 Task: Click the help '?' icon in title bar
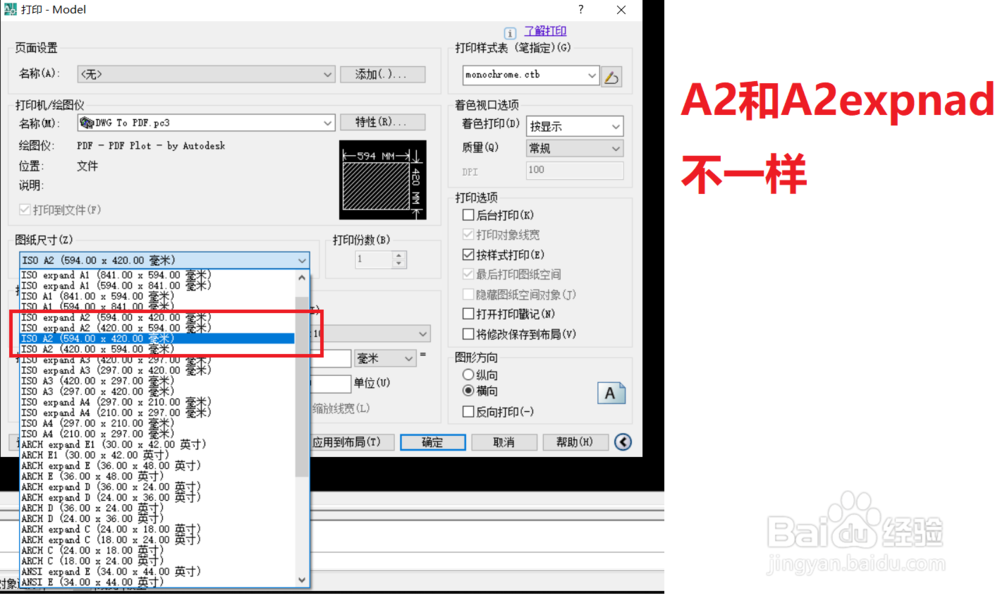(x=580, y=10)
